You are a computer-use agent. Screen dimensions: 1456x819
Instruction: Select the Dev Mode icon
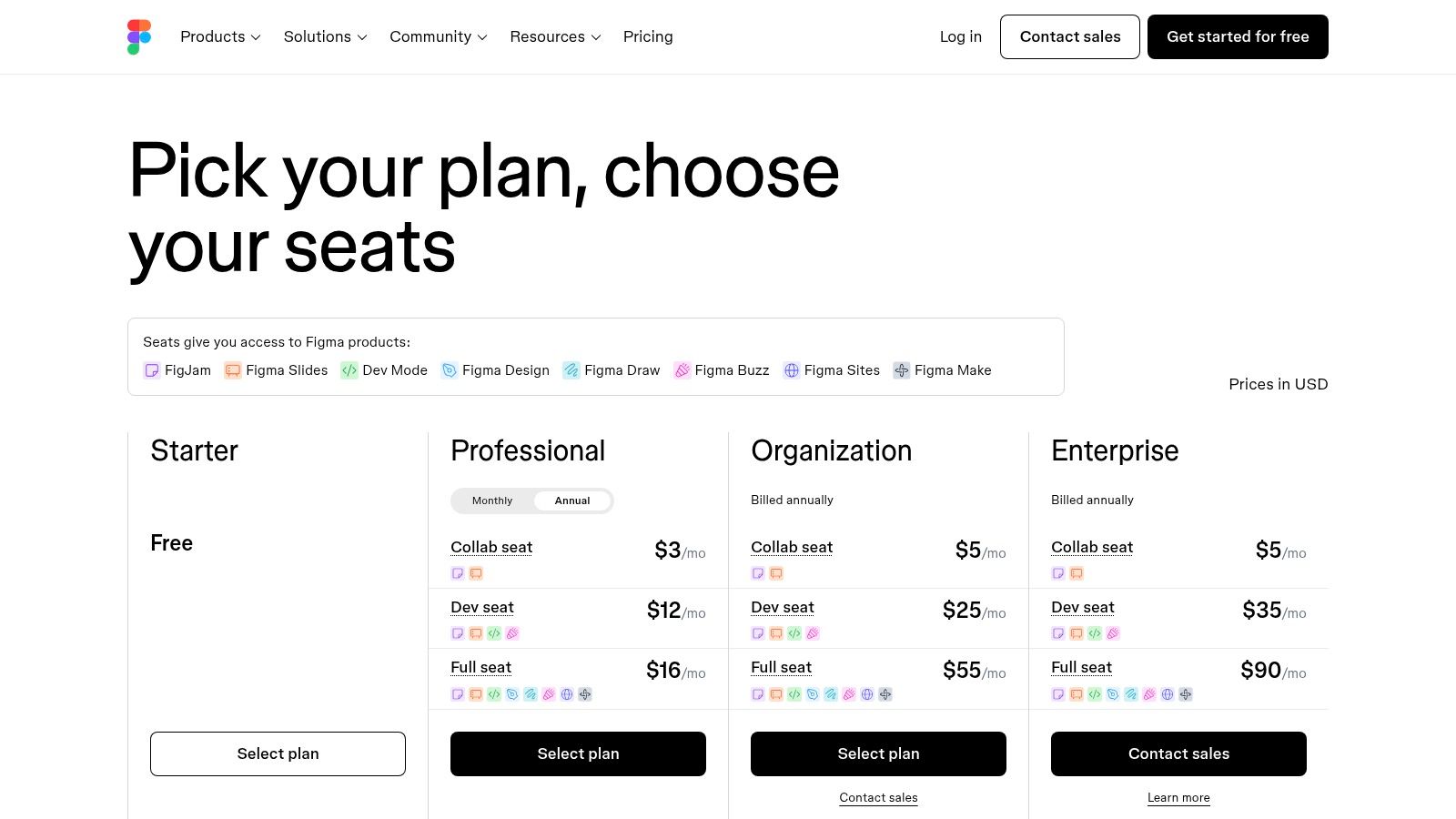coord(349,370)
